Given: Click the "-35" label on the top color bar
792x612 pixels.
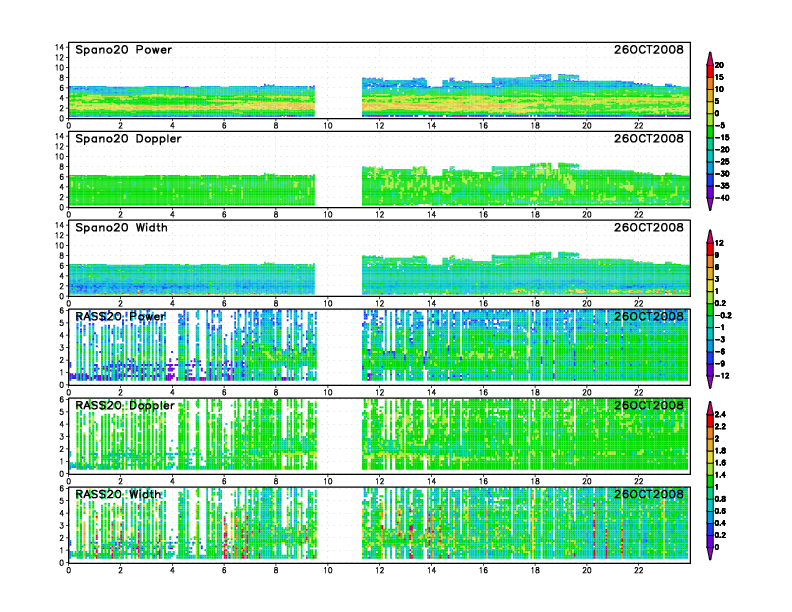Looking at the screenshot, I should (x=722, y=186).
